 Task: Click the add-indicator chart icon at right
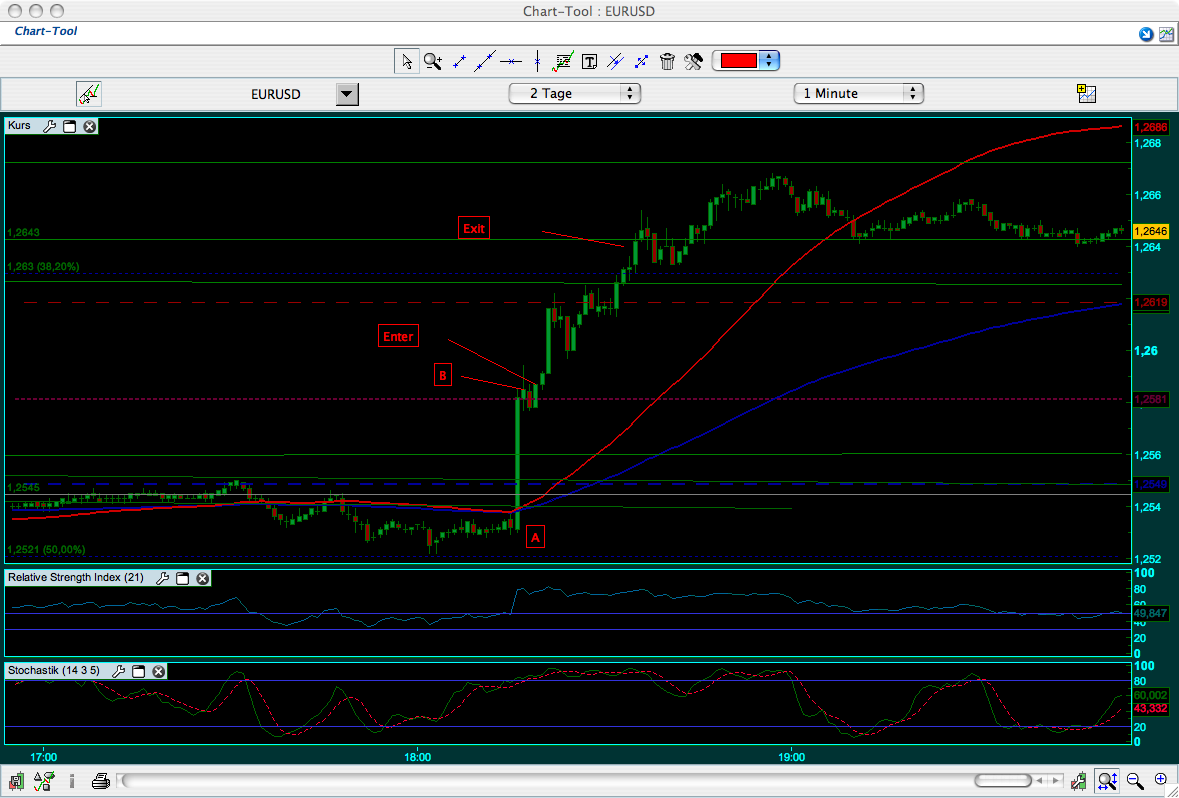(1087, 93)
